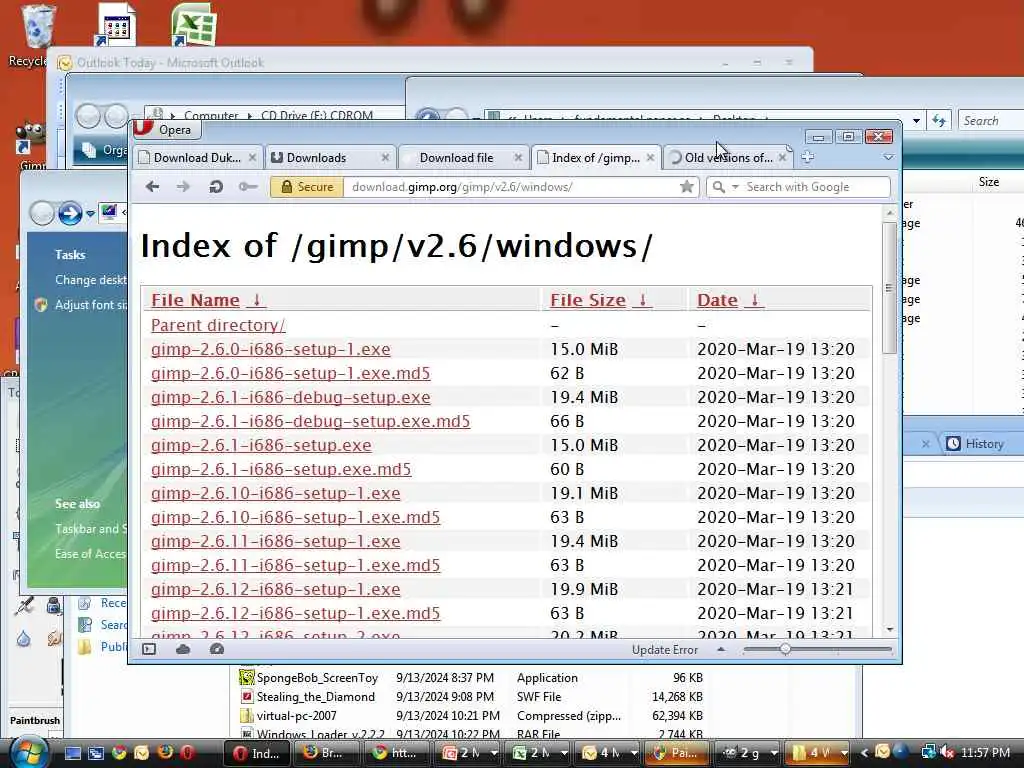Open the search engine dropdown arrow
Viewport: 1024px width, 768px height.
[x=735, y=187]
